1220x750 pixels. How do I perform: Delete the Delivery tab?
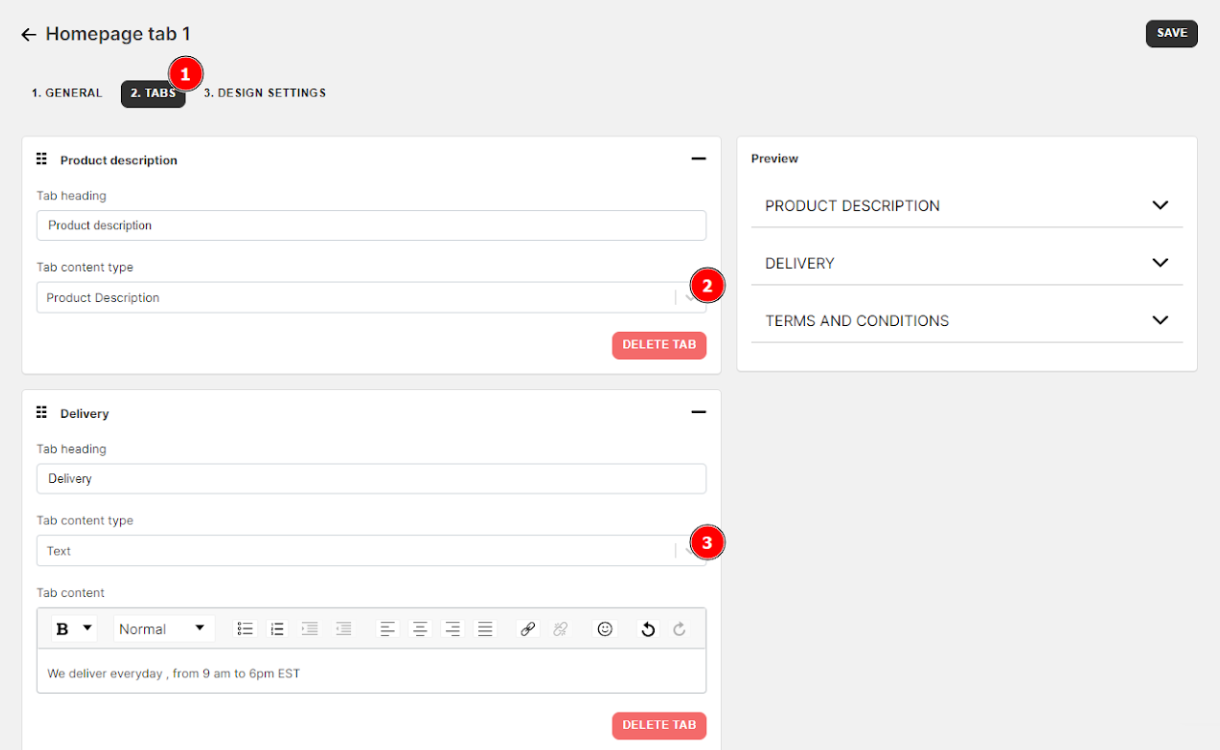[659, 726]
